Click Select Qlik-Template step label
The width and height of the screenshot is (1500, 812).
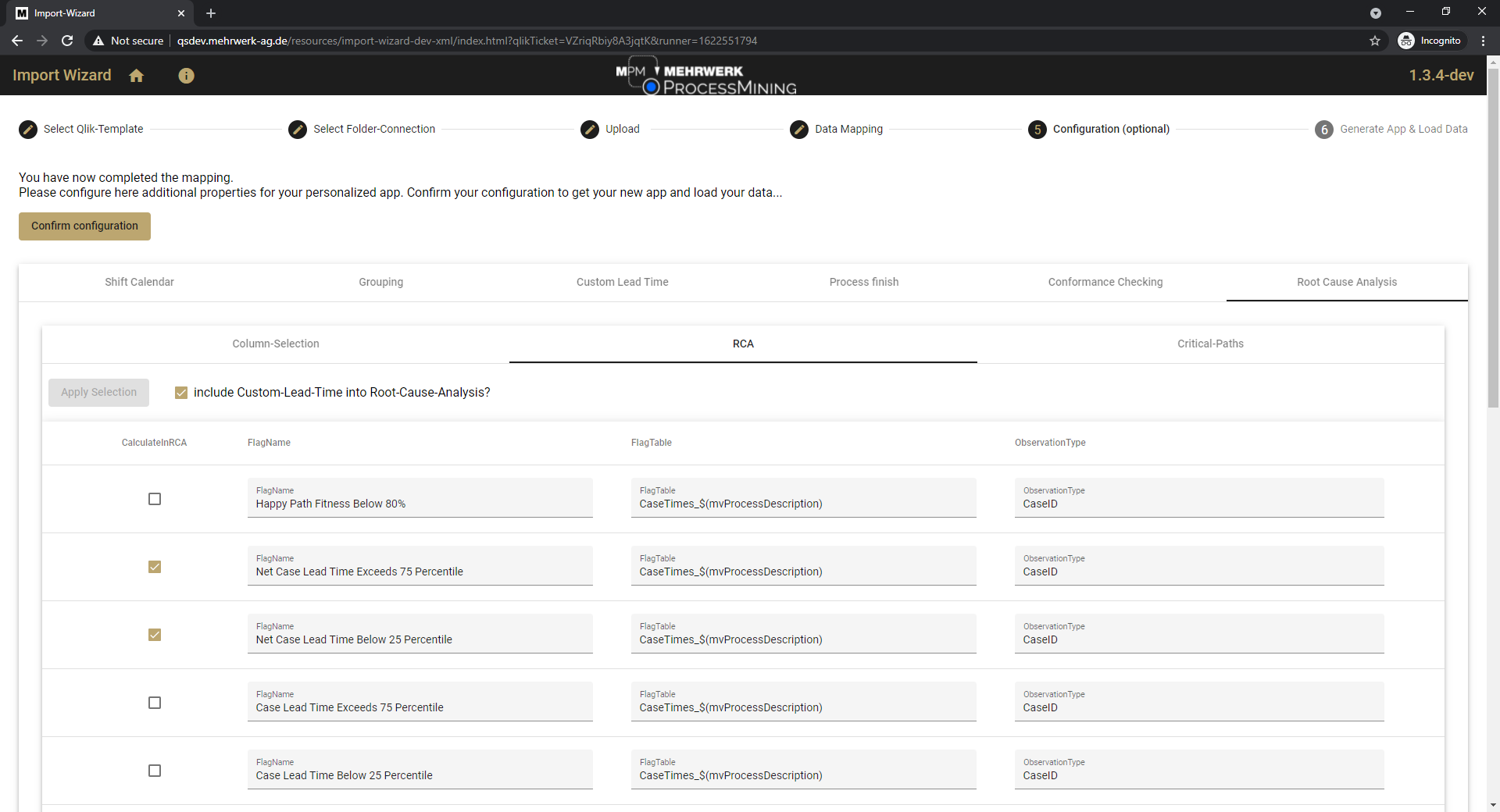point(93,129)
